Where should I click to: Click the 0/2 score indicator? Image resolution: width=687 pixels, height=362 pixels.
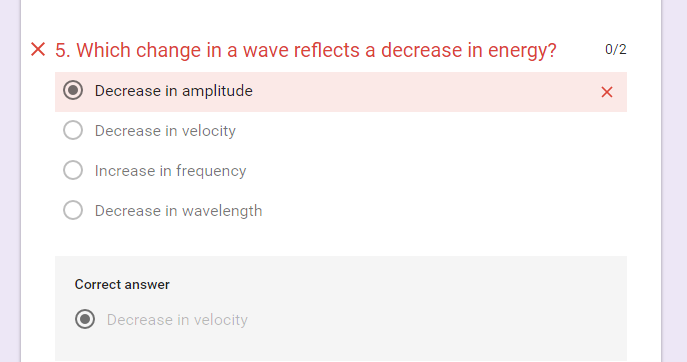[616, 49]
